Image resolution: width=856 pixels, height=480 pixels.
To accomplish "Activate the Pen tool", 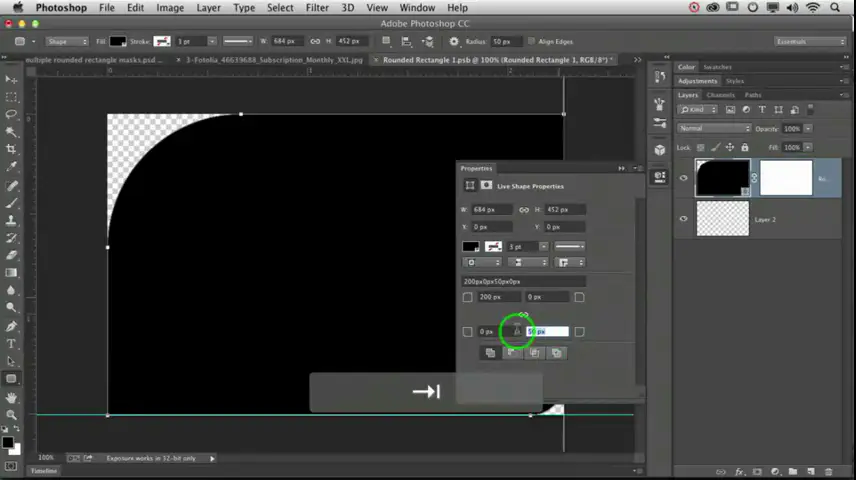I will coord(11,326).
